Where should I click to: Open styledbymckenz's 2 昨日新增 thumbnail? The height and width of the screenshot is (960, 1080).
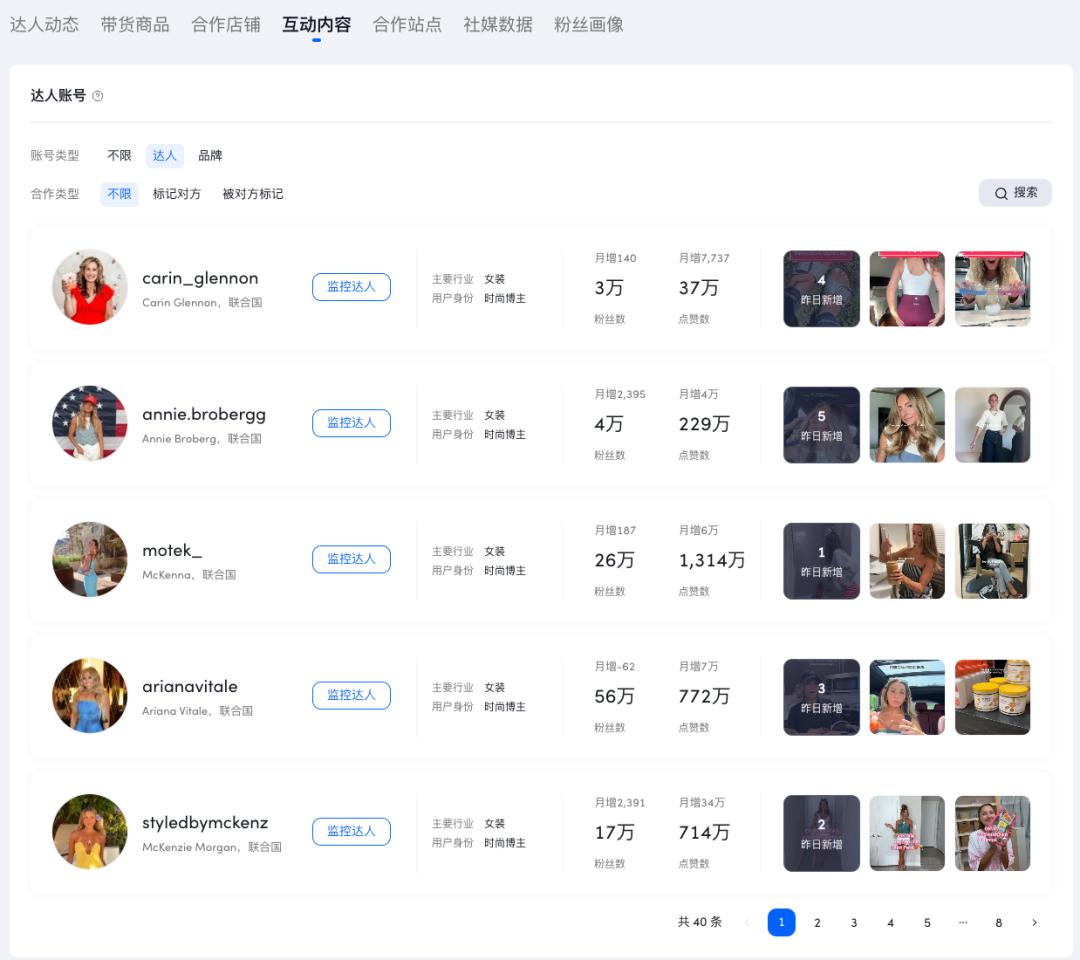tap(821, 834)
